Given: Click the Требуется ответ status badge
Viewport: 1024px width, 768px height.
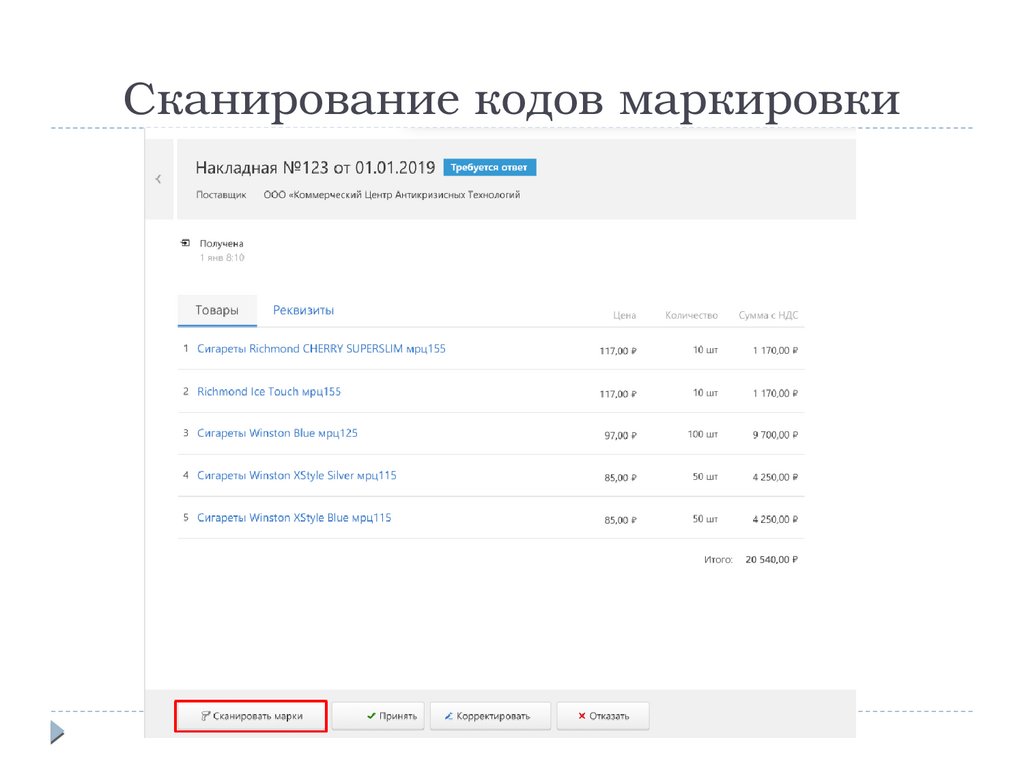Looking at the screenshot, I should click(490, 167).
